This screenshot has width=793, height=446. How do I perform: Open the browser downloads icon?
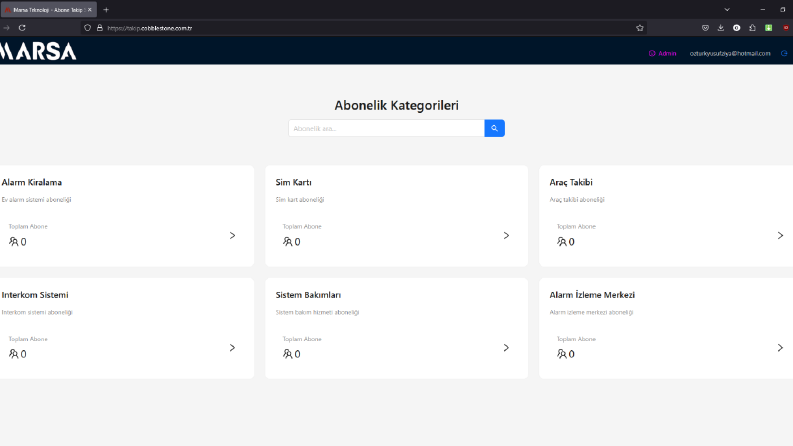coord(721,28)
